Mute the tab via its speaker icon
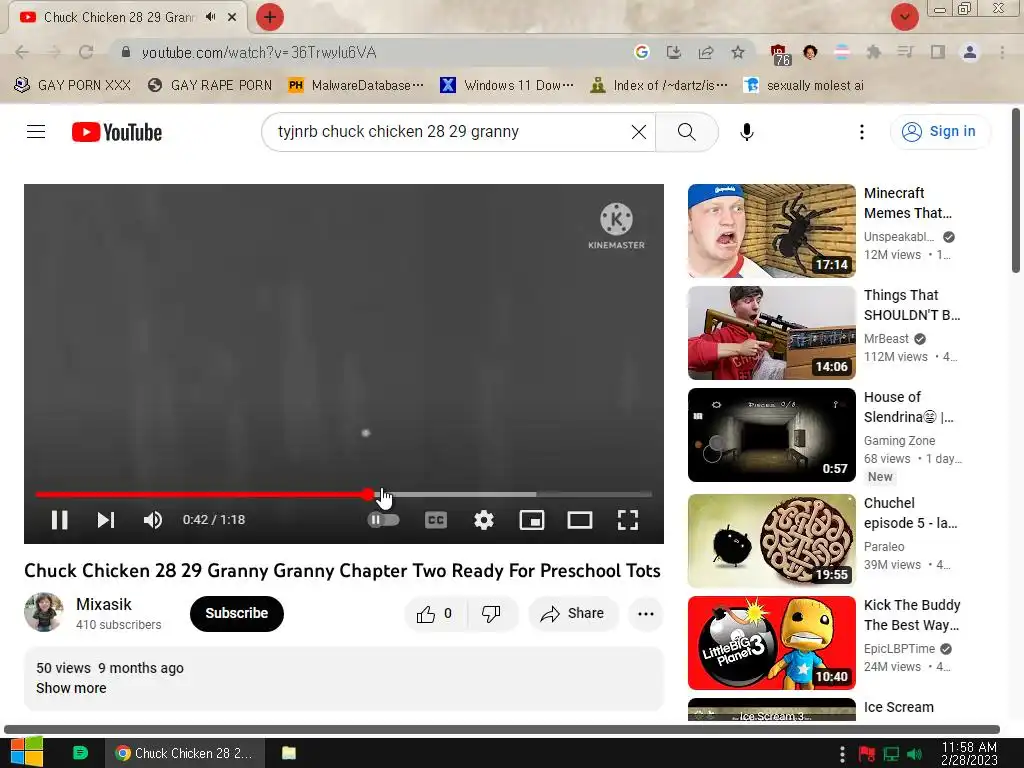1024x768 pixels. coord(210,17)
